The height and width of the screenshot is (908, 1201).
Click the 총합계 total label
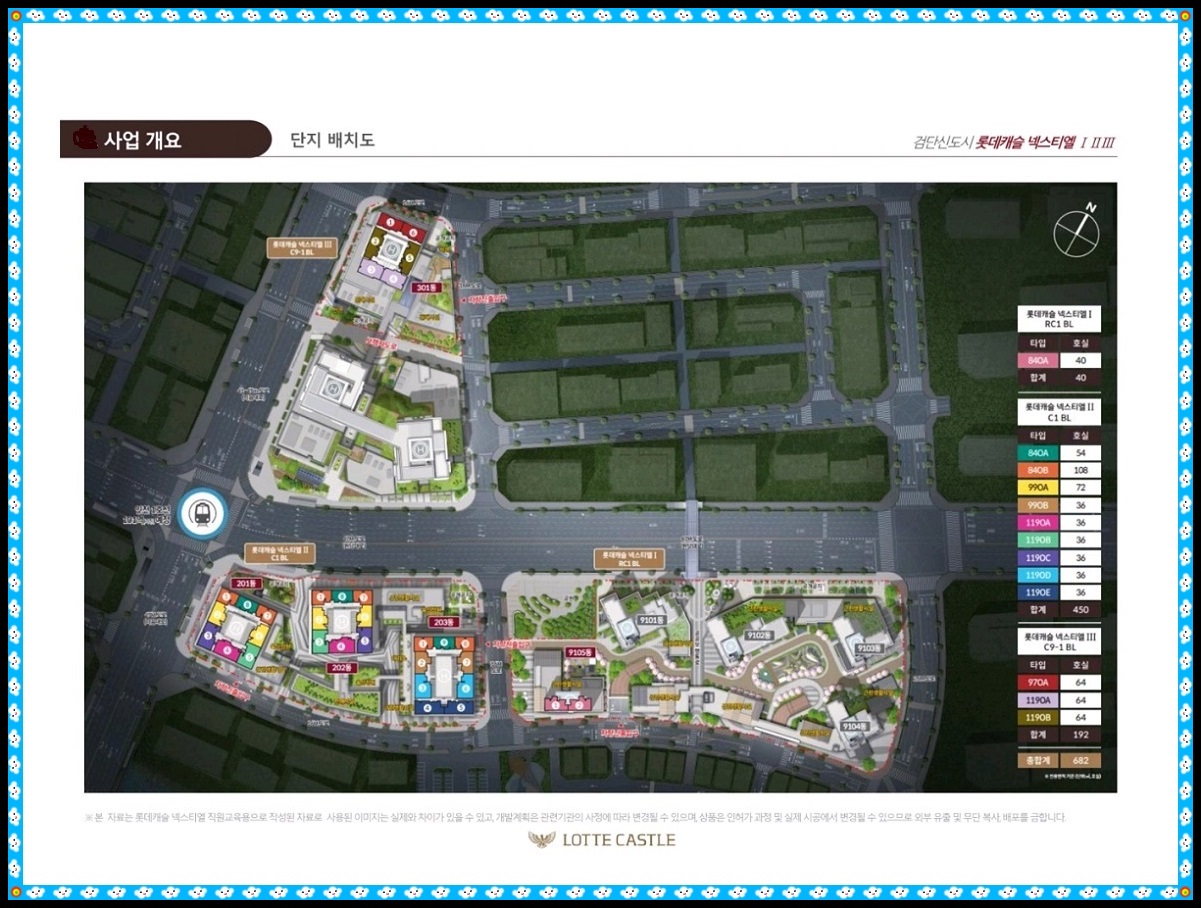1039,760
